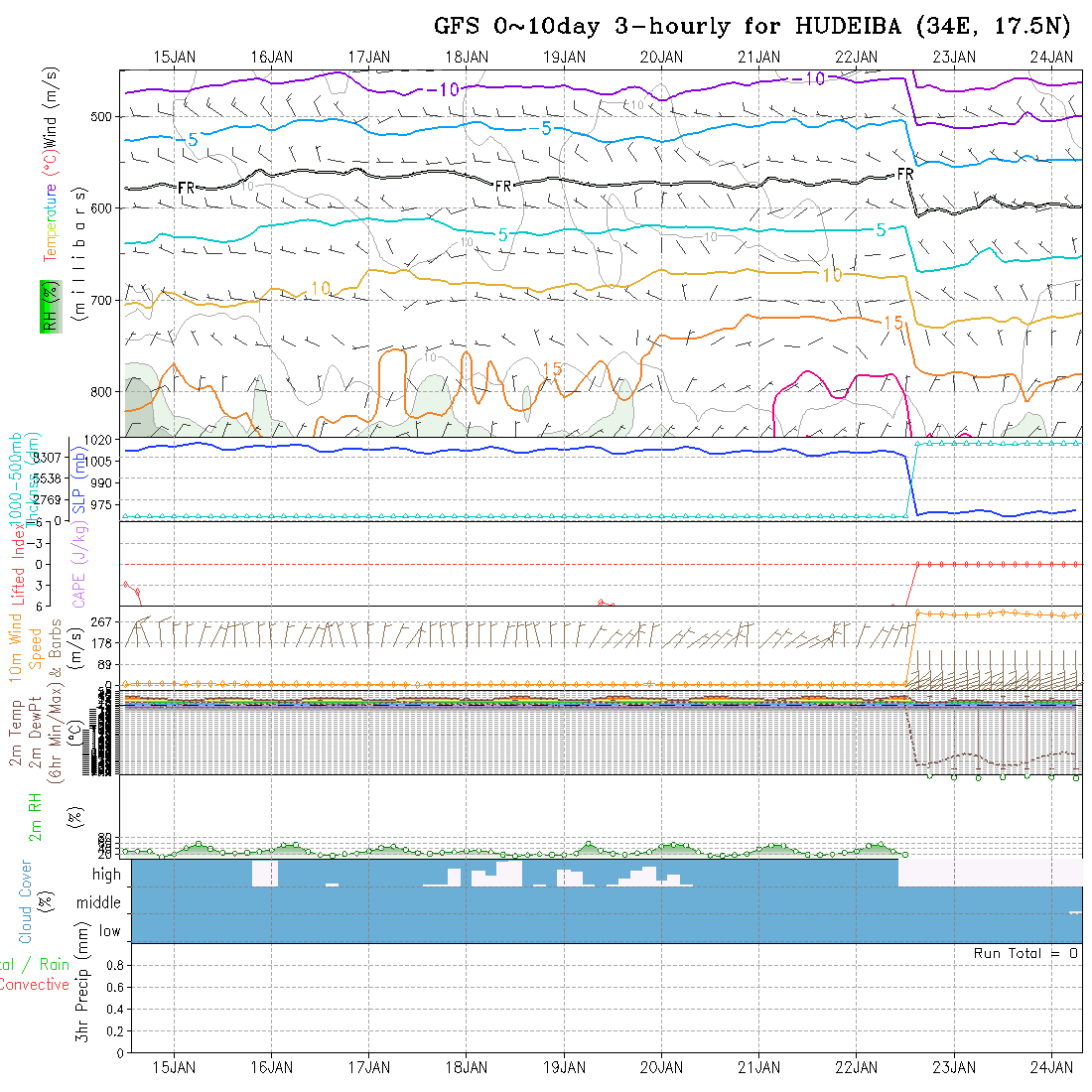Click the 0.8 precipitation tick label

tap(112, 965)
